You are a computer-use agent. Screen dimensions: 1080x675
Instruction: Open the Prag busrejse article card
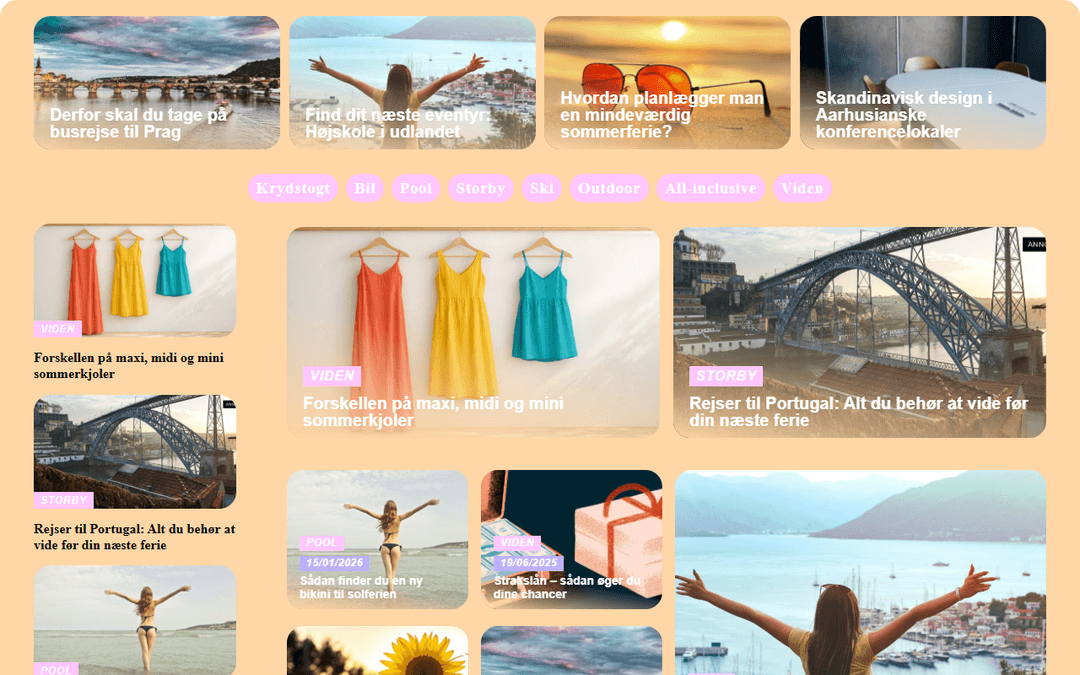click(x=157, y=83)
